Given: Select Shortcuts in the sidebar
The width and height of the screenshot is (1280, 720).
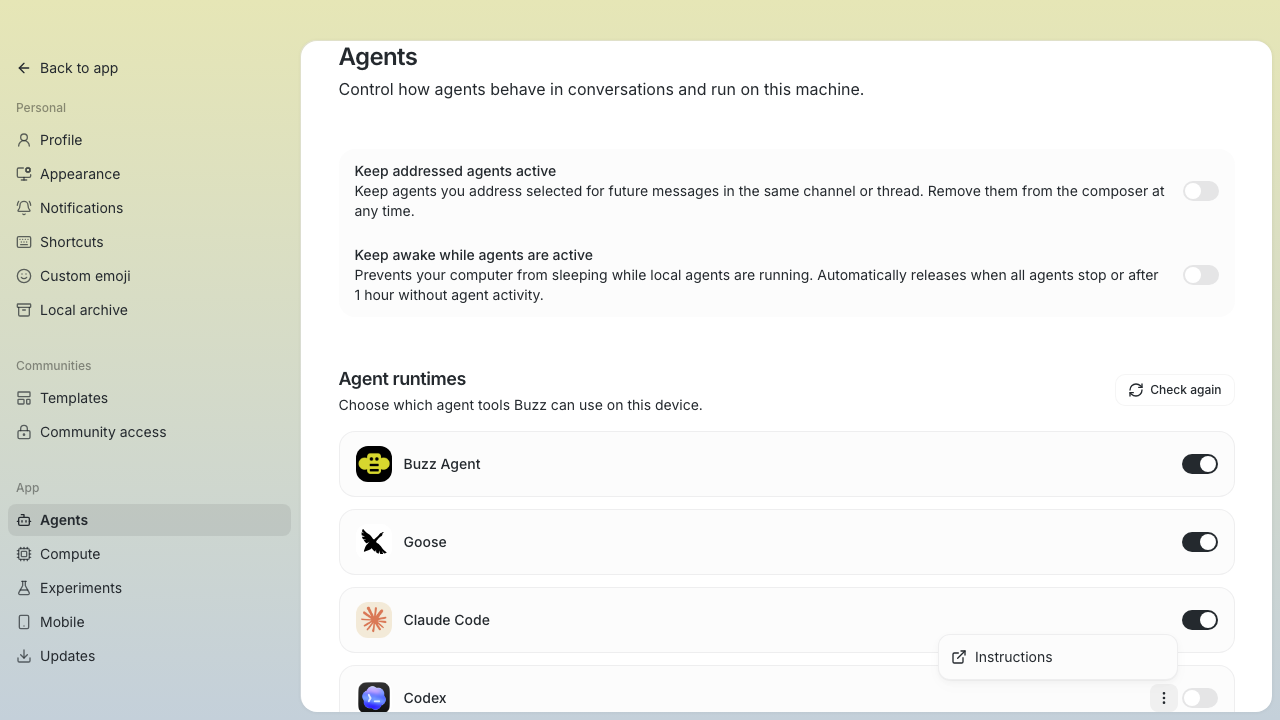Looking at the screenshot, I should [x=149, y=242].
